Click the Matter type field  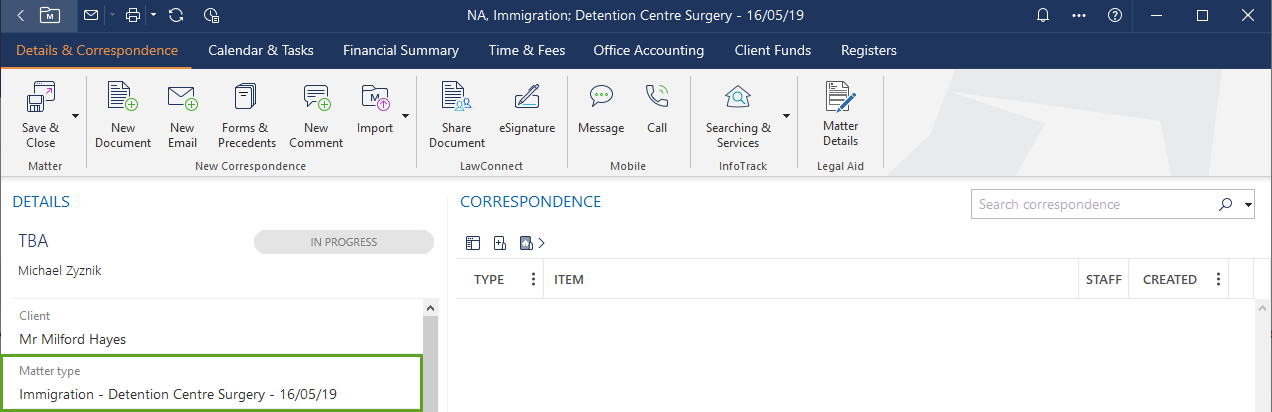click(x=211, y=383)
